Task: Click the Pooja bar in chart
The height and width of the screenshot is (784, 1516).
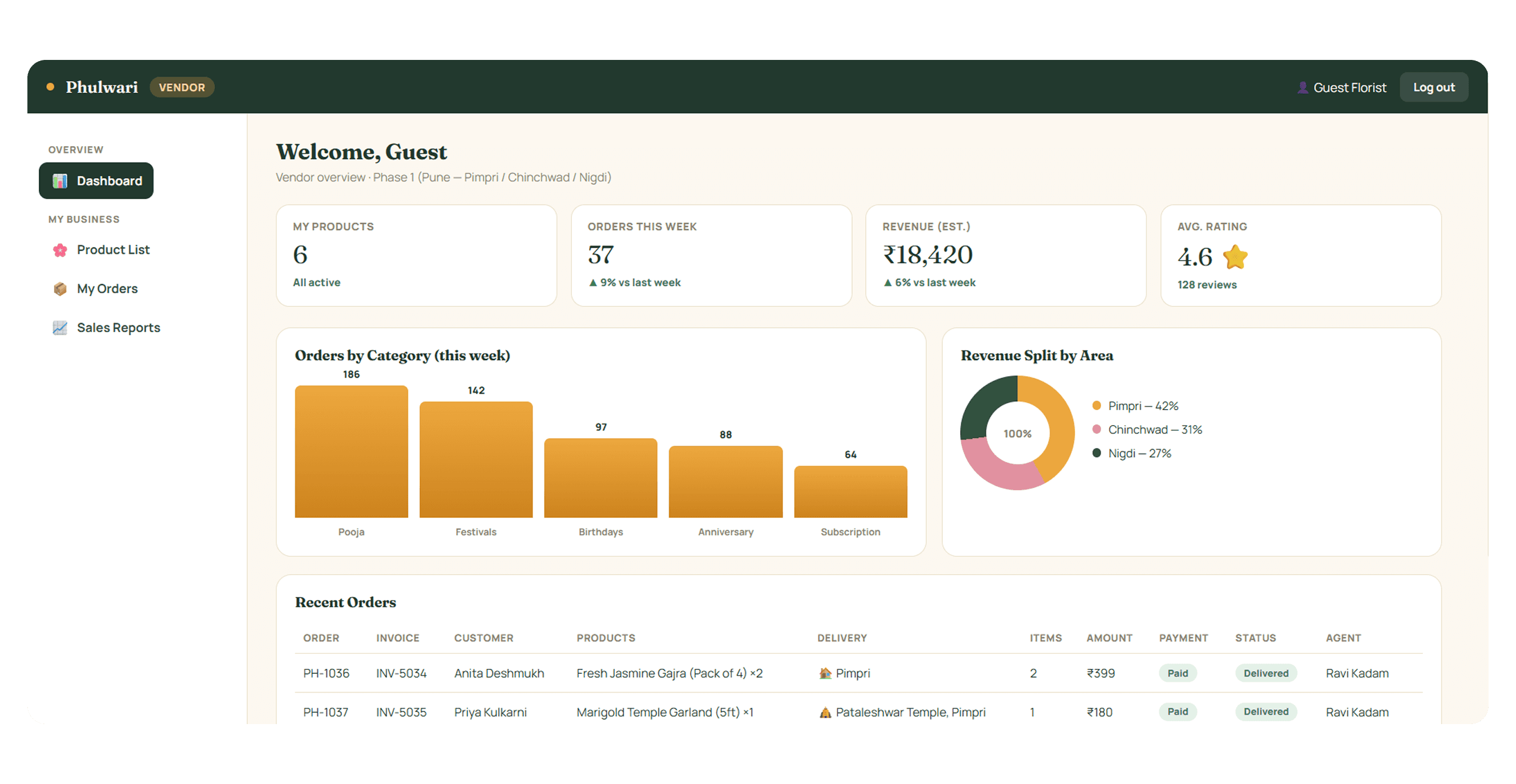Action: 352,452
